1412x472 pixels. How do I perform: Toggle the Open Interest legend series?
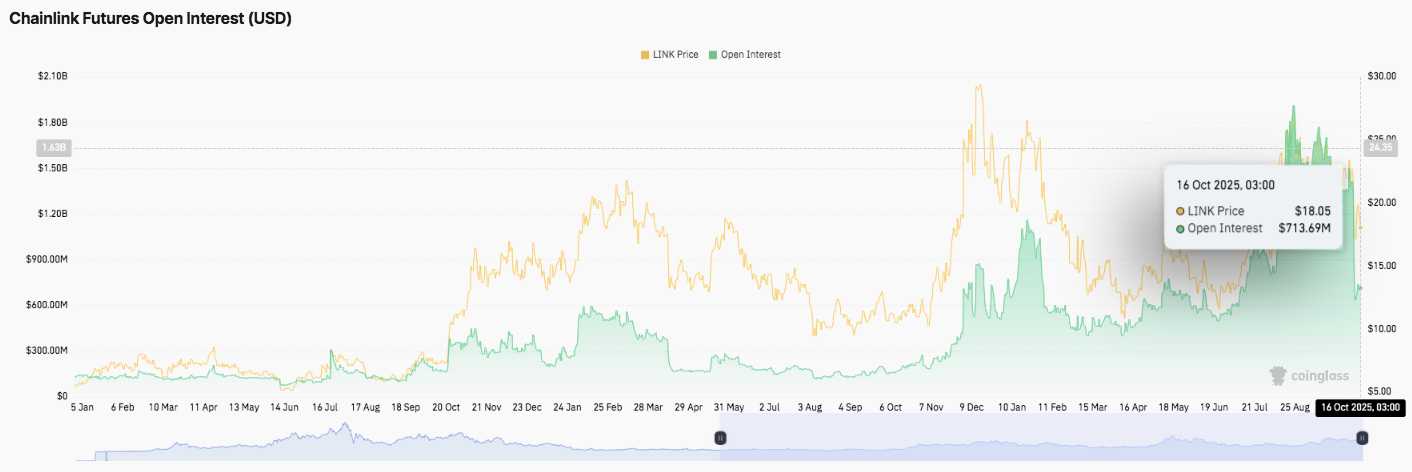click(x=750, y=55)
